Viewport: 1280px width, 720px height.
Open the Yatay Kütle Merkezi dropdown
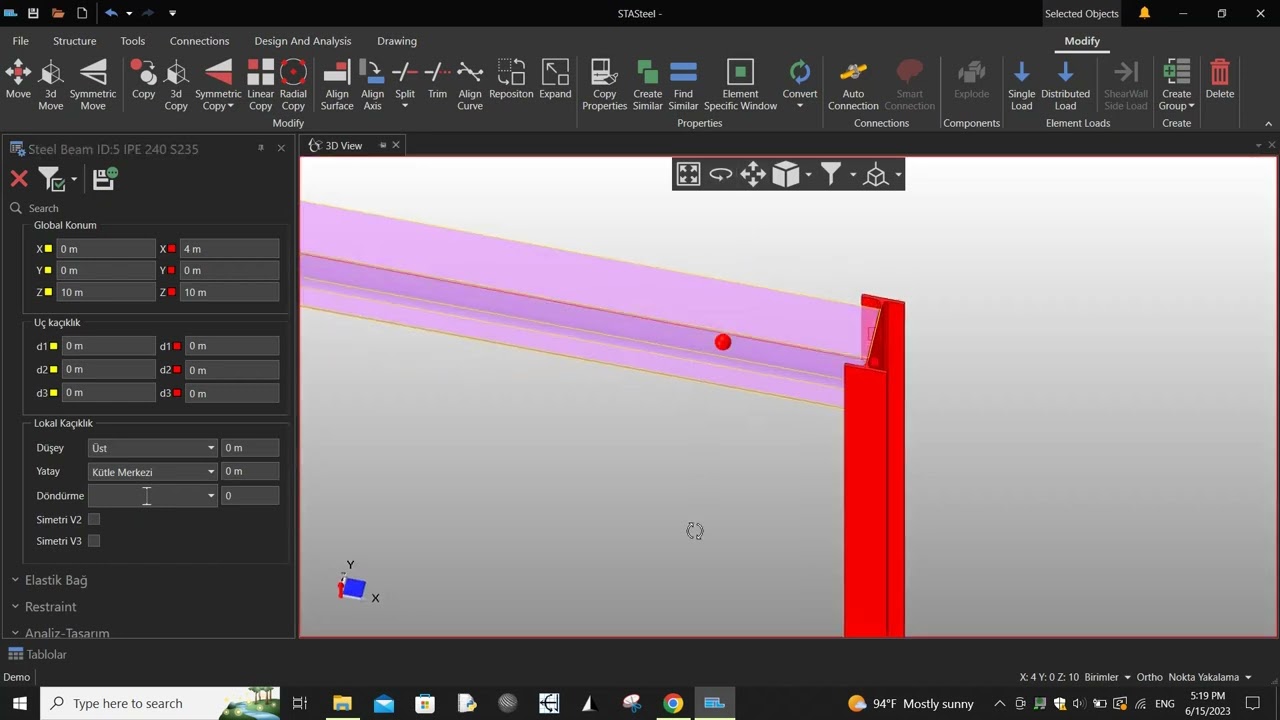[x=152, y=471]
